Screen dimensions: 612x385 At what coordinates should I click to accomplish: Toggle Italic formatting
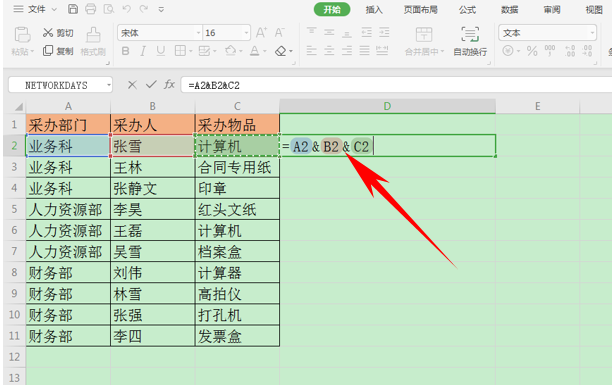[x=143, y=51]
